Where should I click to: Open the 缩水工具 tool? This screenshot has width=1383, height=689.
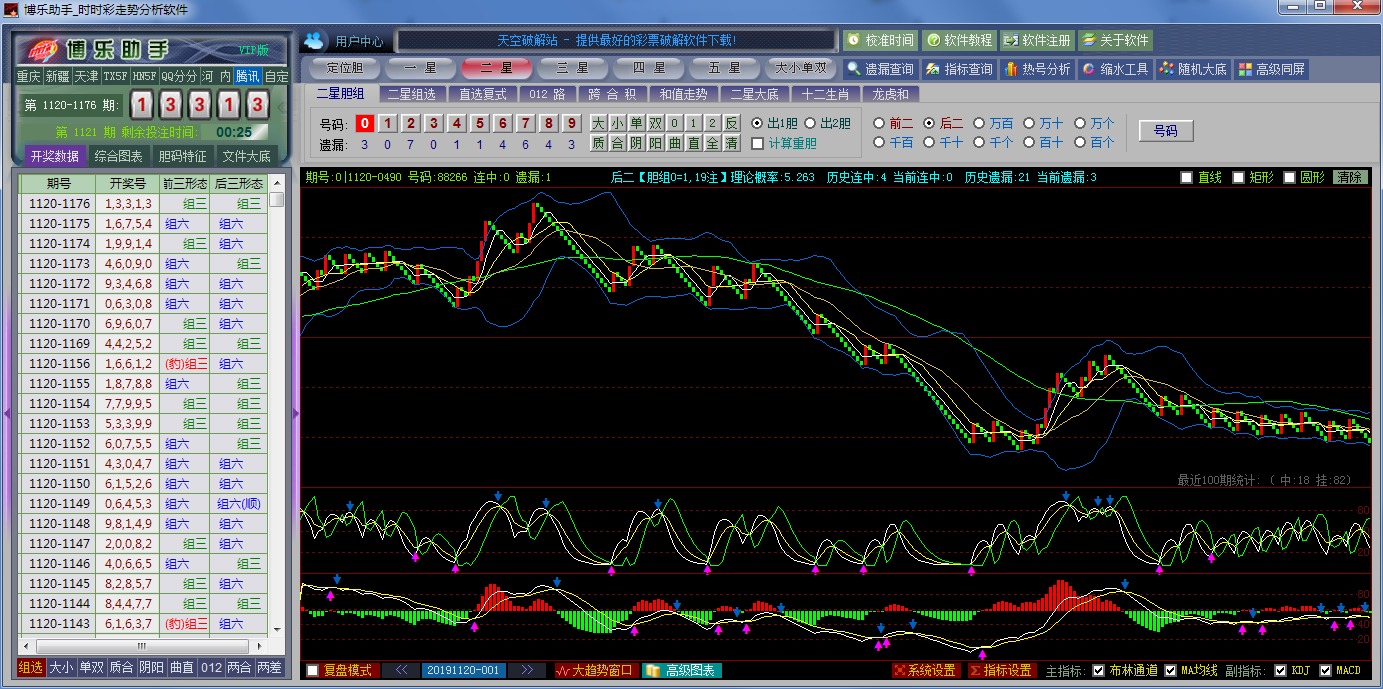pyautogui.click(x=1115, y=69)
